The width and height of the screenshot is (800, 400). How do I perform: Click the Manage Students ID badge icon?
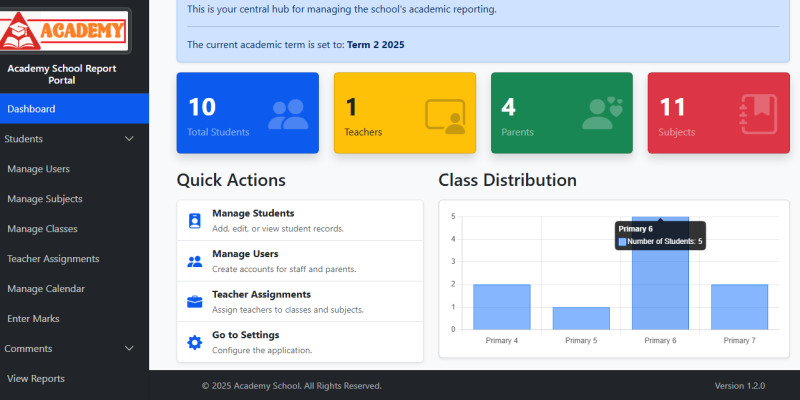(194, 221)
